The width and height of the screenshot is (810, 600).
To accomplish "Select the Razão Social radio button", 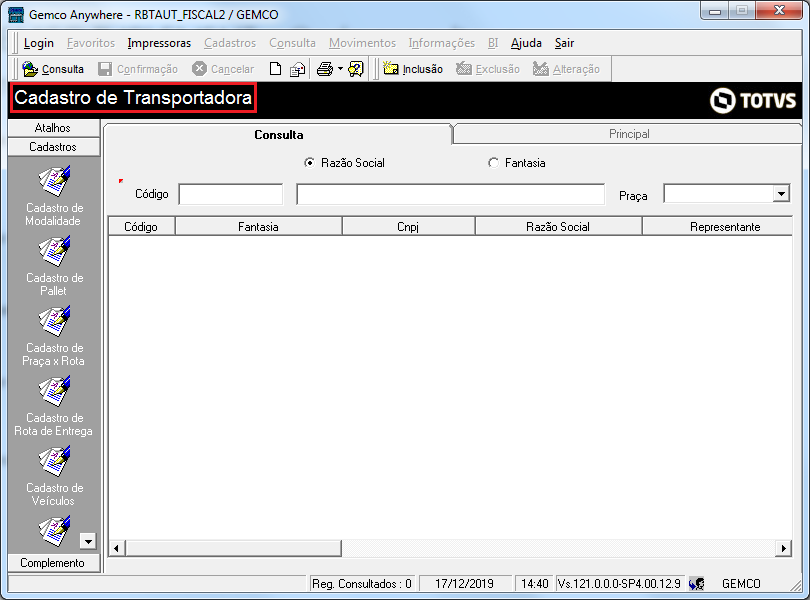I will [309, 163].
